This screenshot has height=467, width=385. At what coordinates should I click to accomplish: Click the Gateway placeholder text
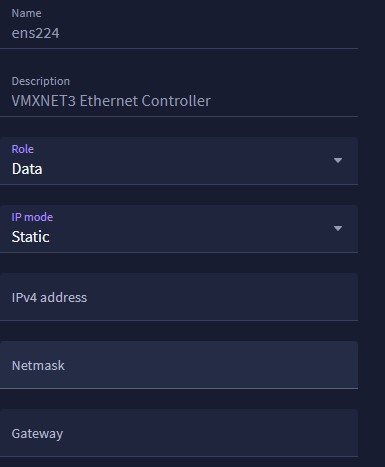pyautogui.click(x=37, y=434)
